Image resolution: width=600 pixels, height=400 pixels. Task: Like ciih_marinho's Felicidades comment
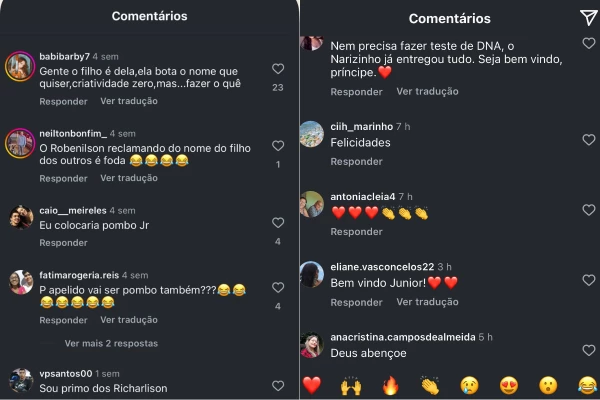click(x=589, y=140)
